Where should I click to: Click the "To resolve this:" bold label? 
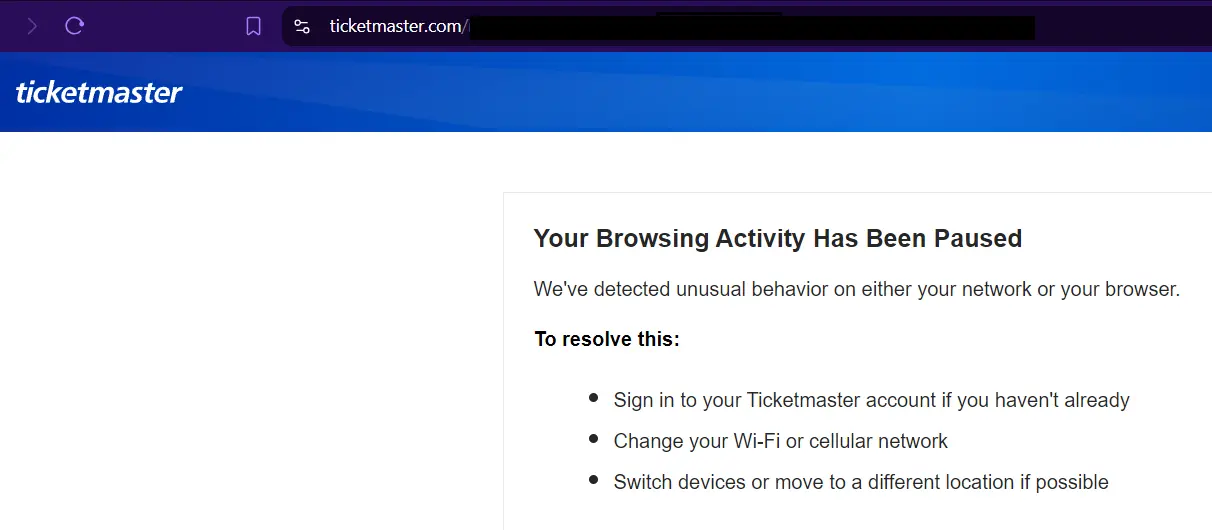606,339
